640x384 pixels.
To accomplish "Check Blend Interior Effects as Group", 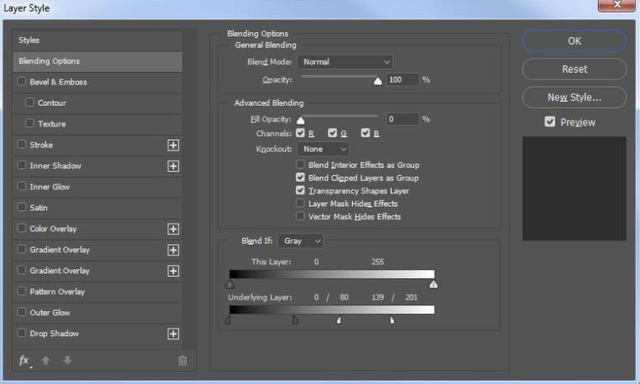I will coord(300,164).
